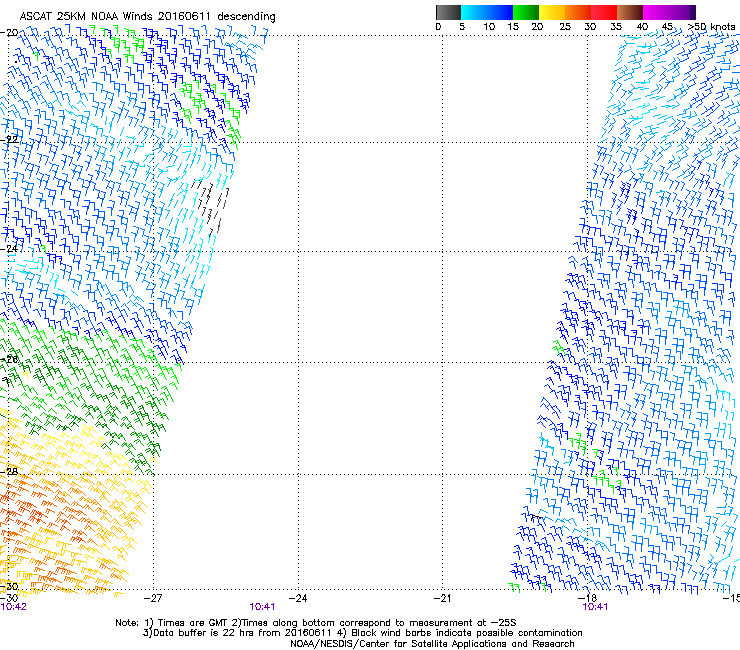Pick the green 15-20 knots color swatch
Viewport: 740px width, 650px height.
[526, 12]
